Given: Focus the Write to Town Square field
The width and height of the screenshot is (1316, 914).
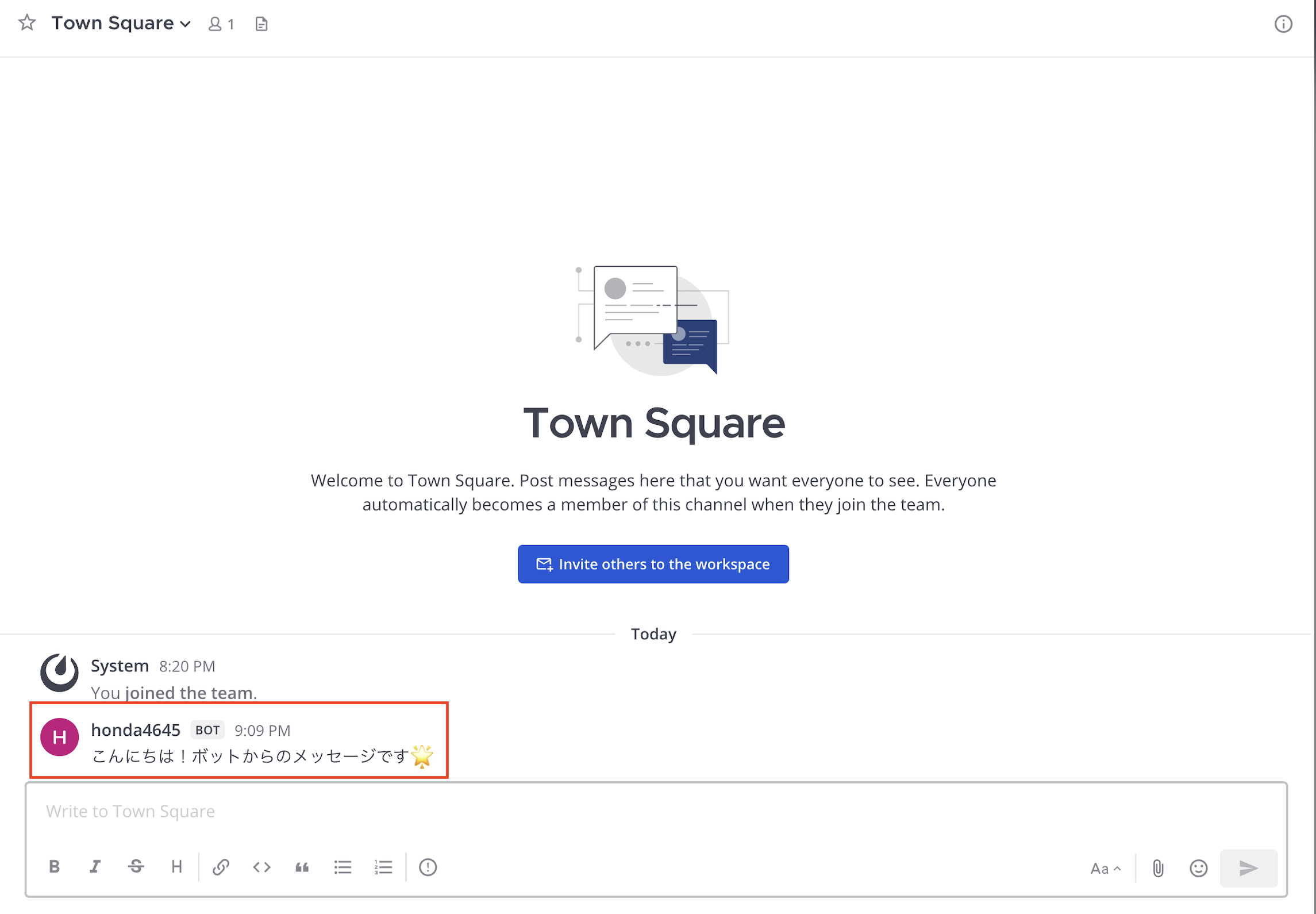Looking at the screenshot, I should pos(655,811).
